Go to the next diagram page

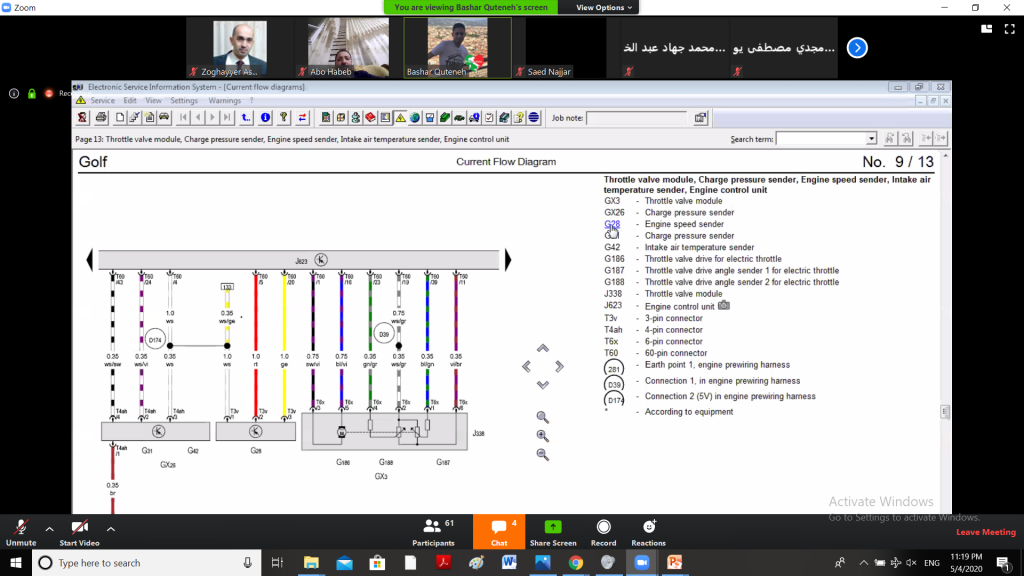click(212, 118)
